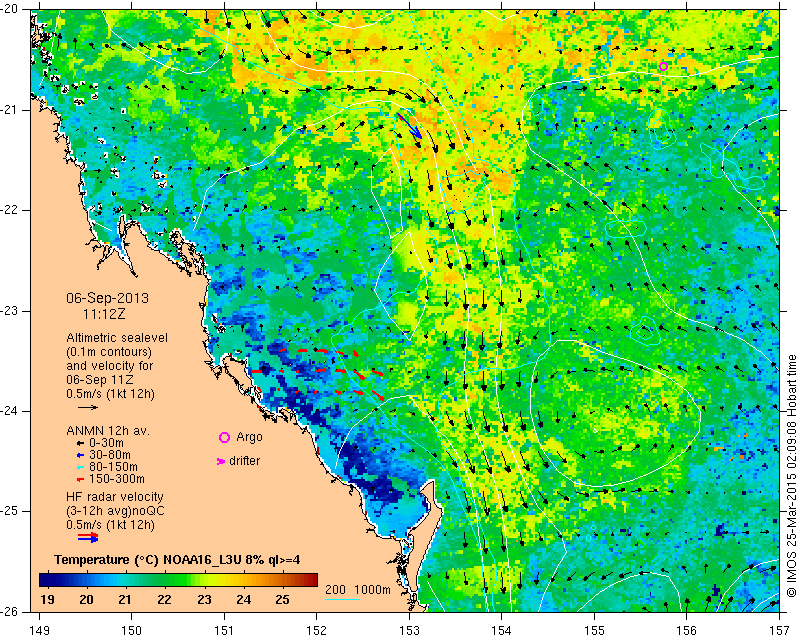Click the 'ANMN 12h av.' legend heading
This screenshot has height=640, width=800.
tap(108, 431)
